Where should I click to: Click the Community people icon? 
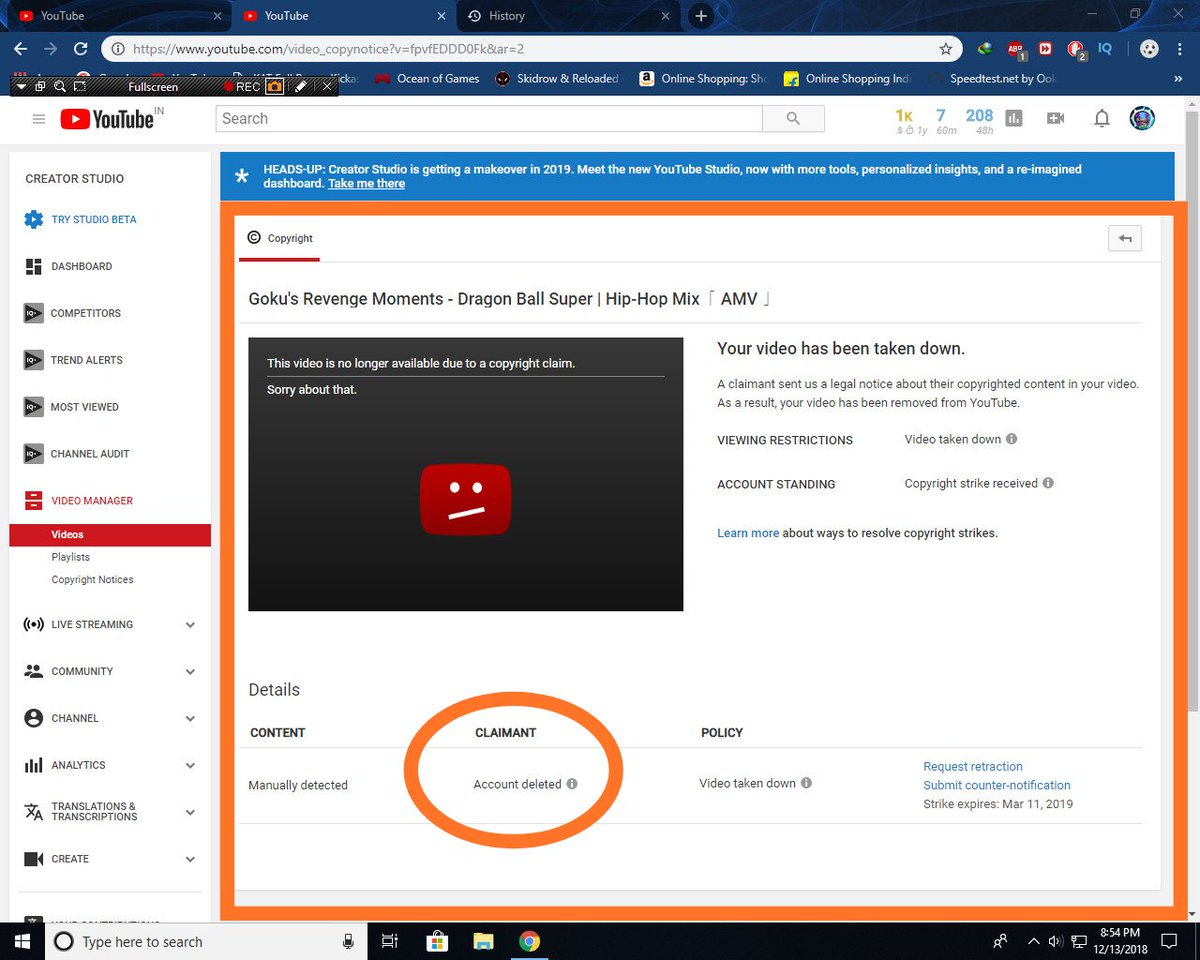coord(33,671)
